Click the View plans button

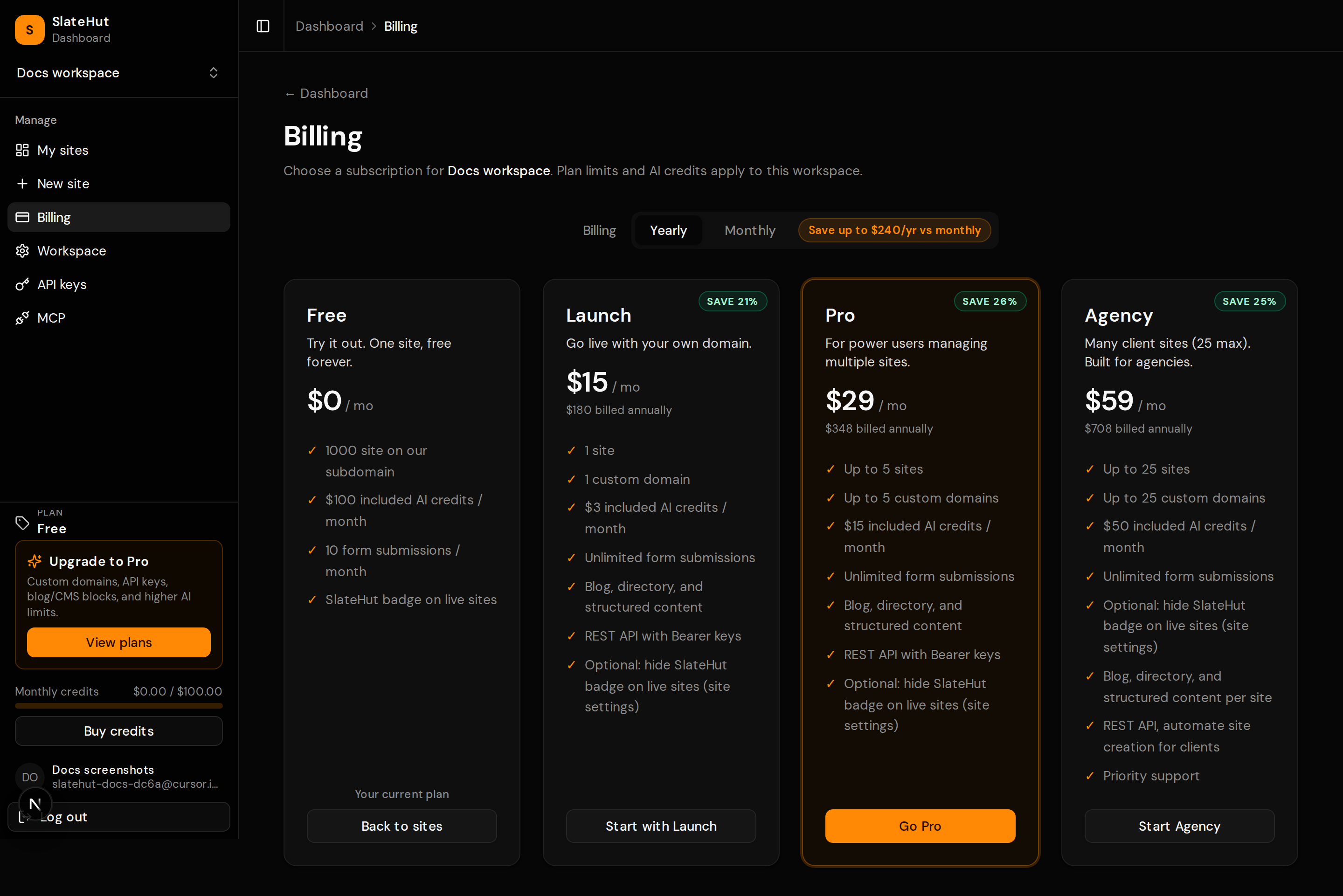click(119, 642)
